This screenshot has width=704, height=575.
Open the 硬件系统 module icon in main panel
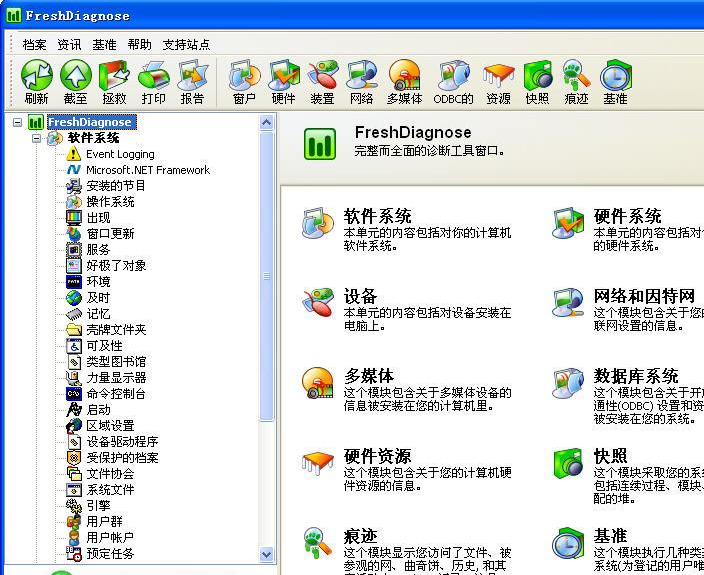coord(568,223)
